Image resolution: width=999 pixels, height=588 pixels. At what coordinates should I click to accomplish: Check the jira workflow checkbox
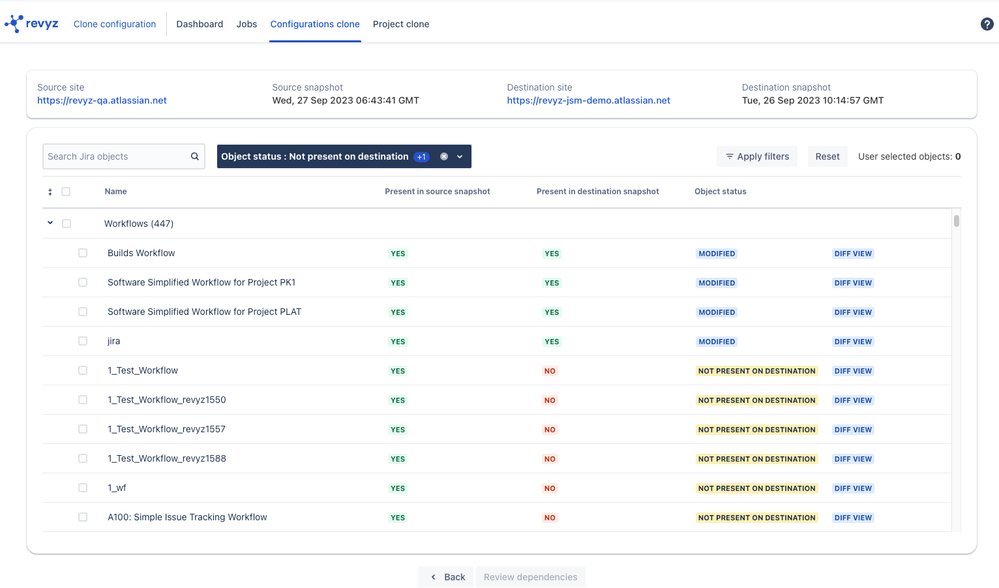click(x=83, y=341)
